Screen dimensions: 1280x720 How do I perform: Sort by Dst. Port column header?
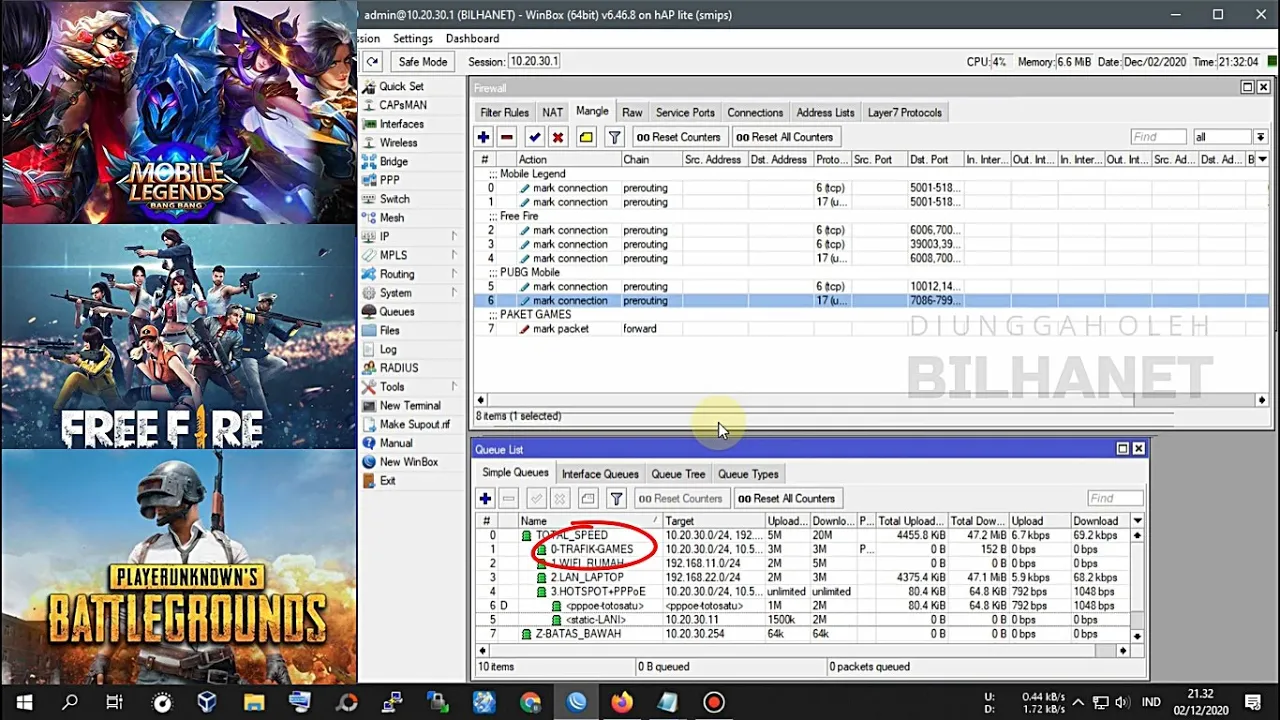(934, 159)
